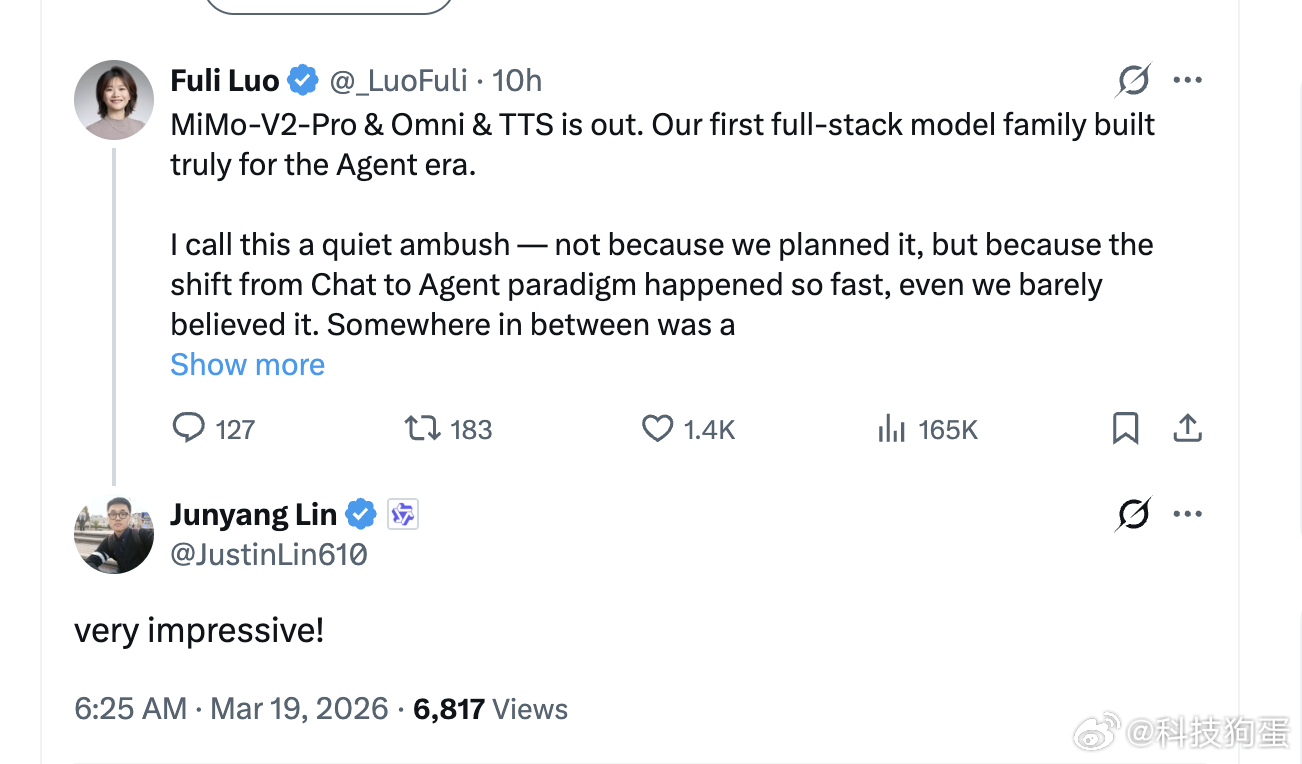Like Fuli Luo's post with heart icon
Image resolution: width=1302 pixels, height=764 pixels.
click(x=657, y=429)
